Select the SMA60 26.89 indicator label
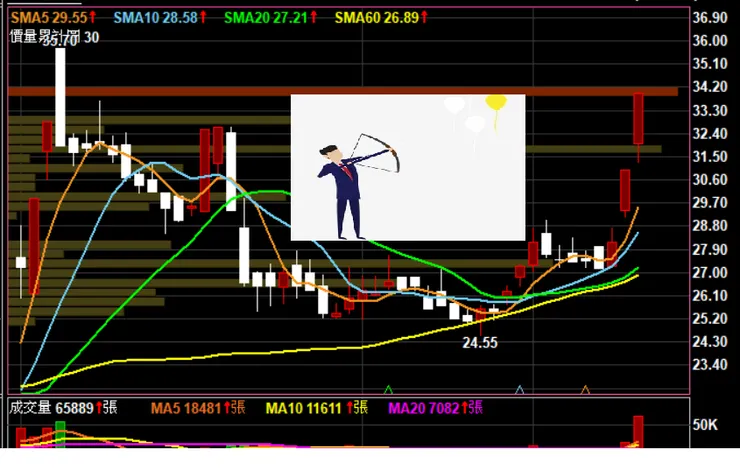Screen dimensions: 740x470 coord(381,18)
